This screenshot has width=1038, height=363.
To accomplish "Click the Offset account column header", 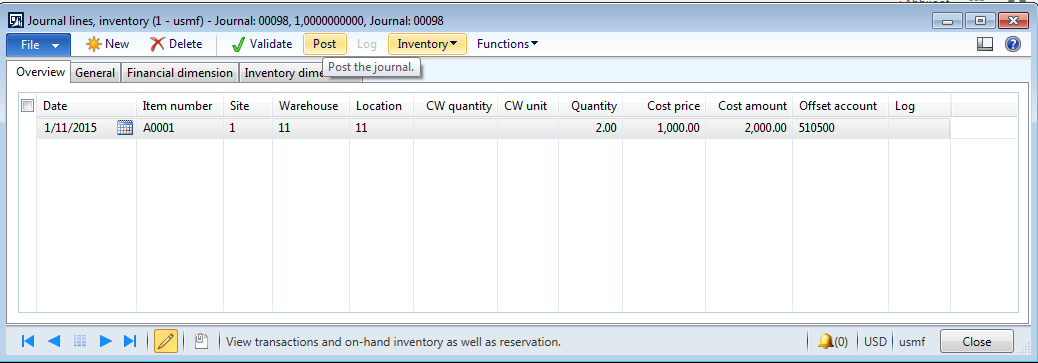I will 840,106.
